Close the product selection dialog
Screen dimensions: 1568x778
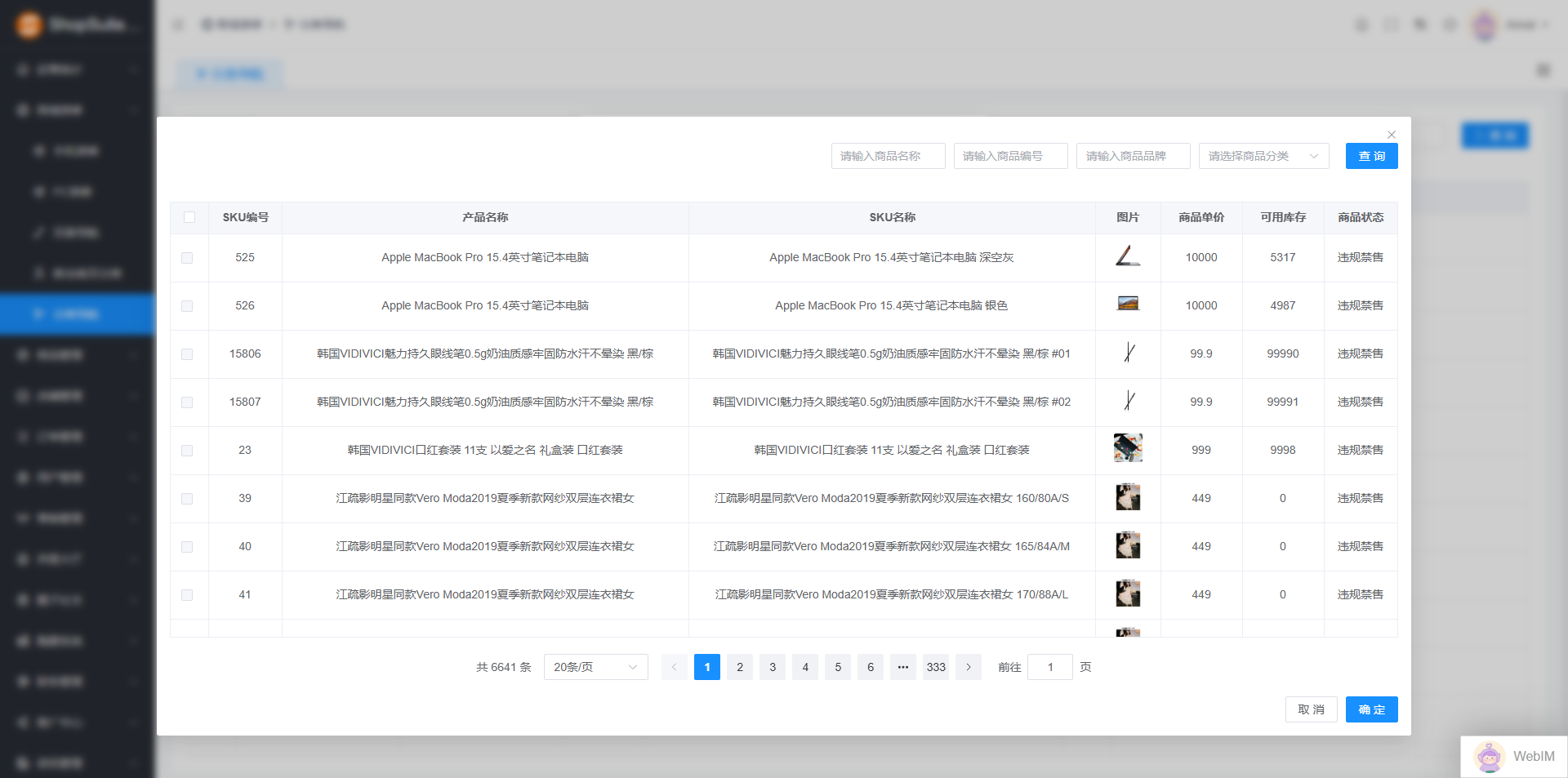[1392, 135]
